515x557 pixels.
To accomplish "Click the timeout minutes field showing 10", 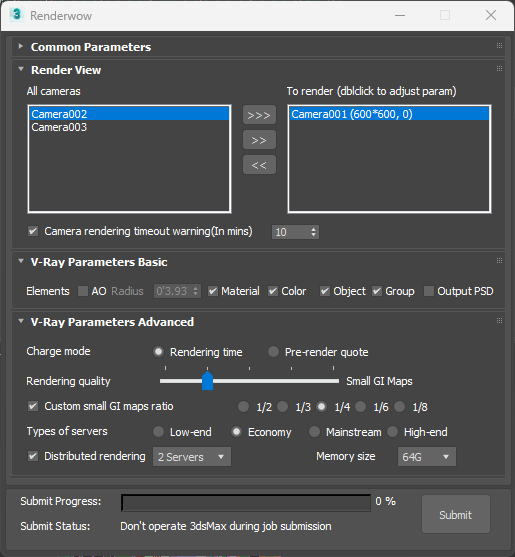I will [291, 232].
